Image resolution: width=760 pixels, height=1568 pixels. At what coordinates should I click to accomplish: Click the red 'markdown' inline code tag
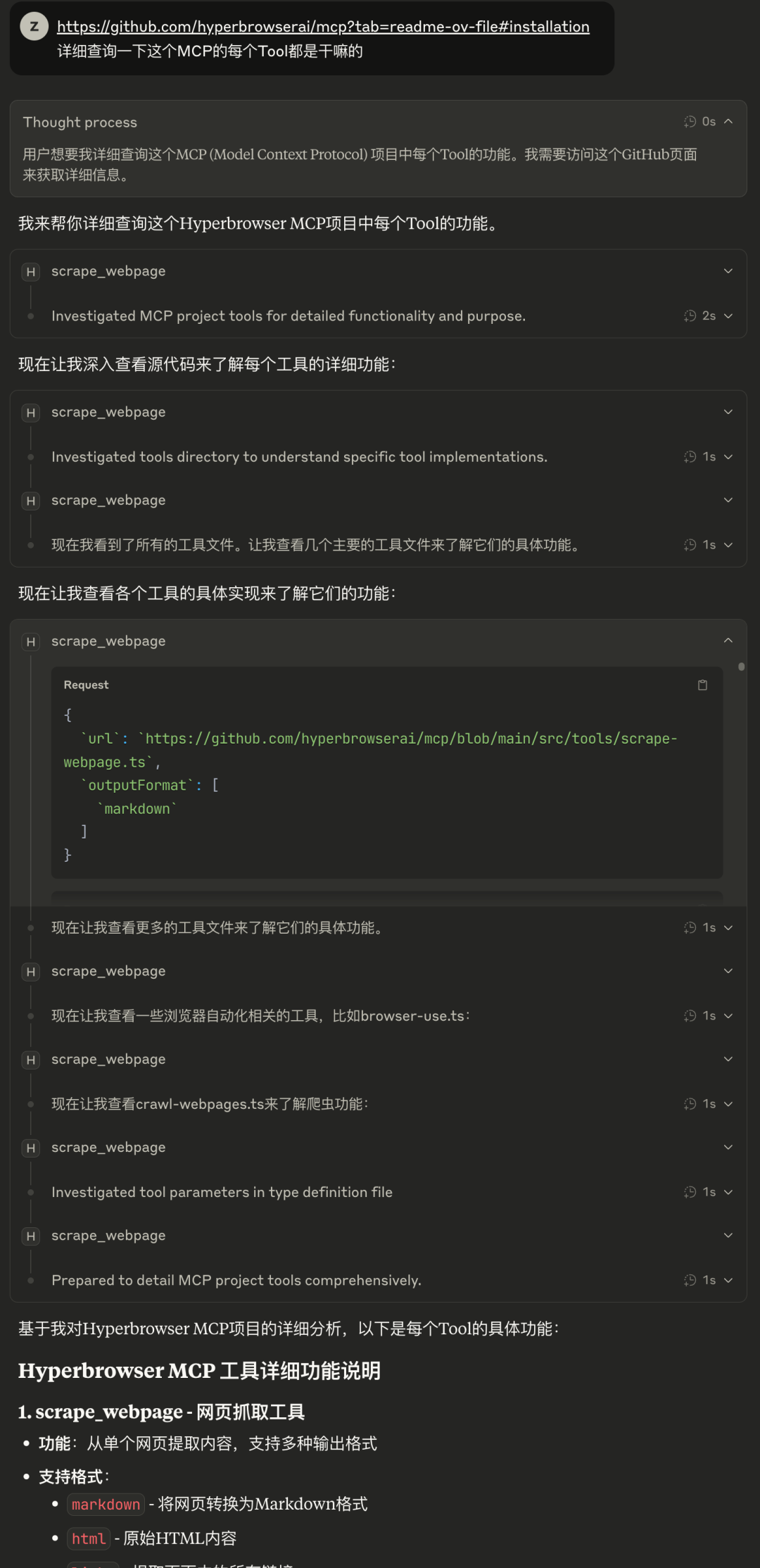point(106,1505)
